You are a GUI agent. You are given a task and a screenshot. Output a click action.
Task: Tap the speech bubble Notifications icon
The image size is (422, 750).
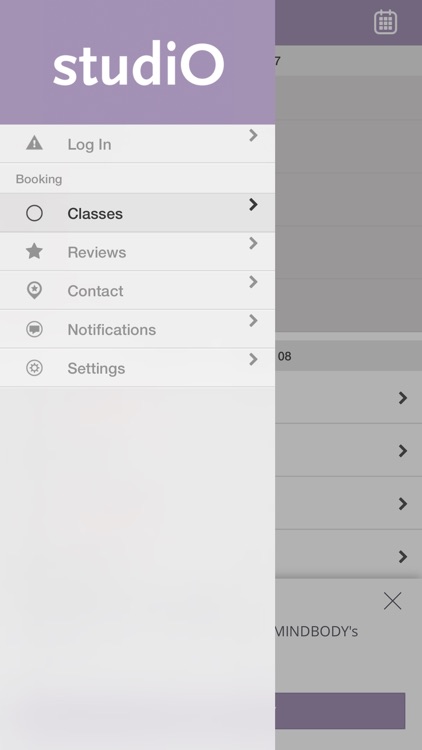click(34, 329)
